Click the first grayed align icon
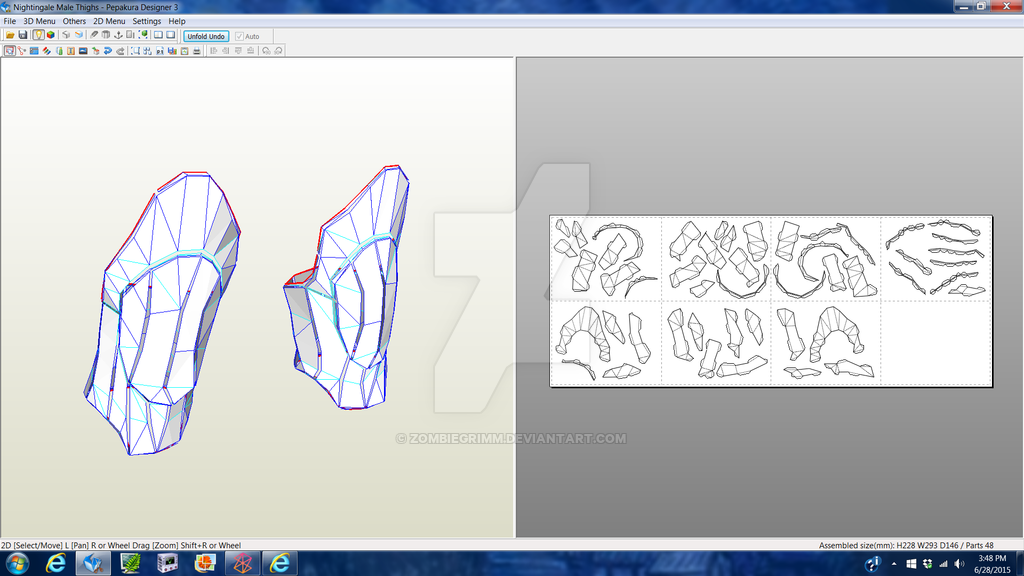1024x576 pixels. [x=213, y=51]
